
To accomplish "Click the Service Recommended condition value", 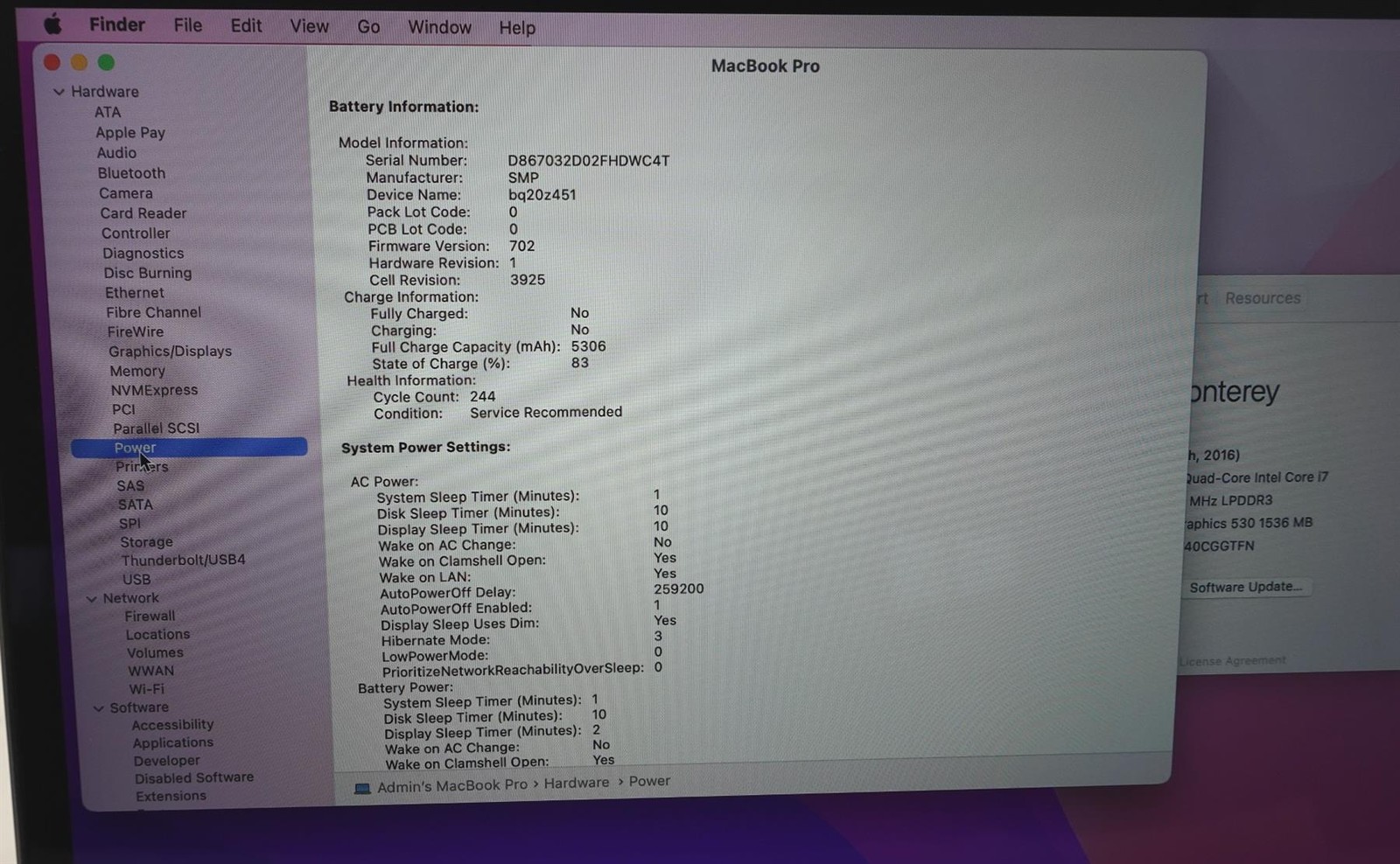I will (546, 412).
